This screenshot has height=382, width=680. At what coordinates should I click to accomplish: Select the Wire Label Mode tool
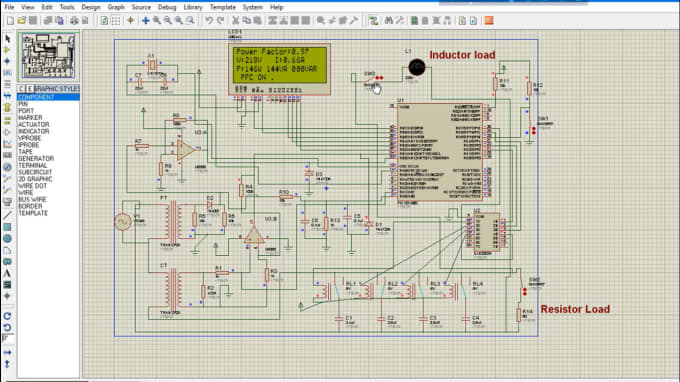coord(7,72)
